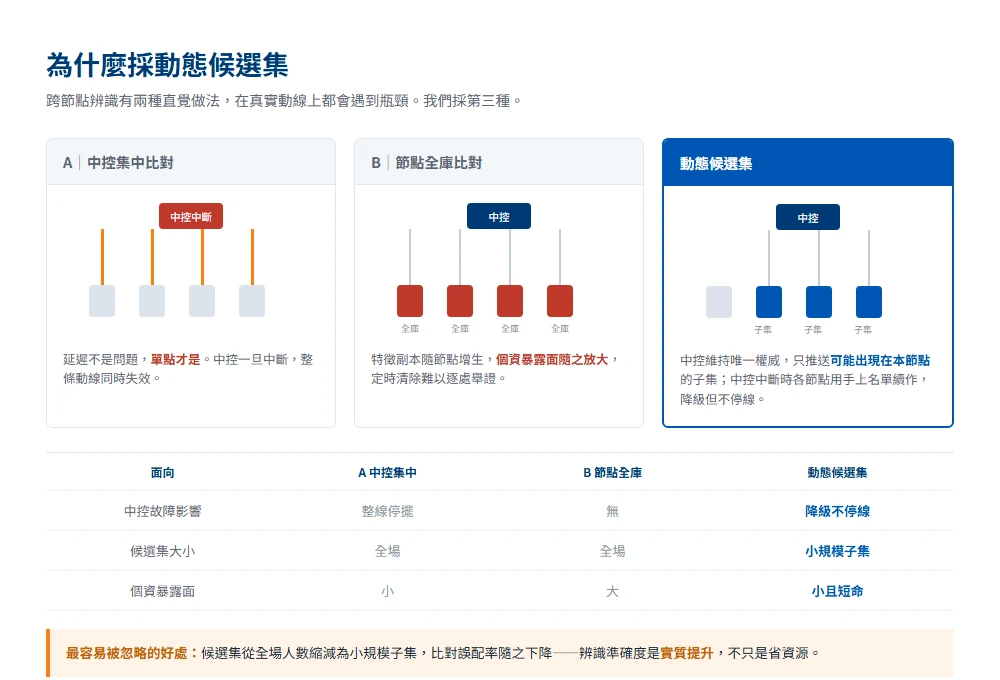Click the table header B 節點全庫
This screenshot has width=1000, height=680.
(x=612, y=473)
